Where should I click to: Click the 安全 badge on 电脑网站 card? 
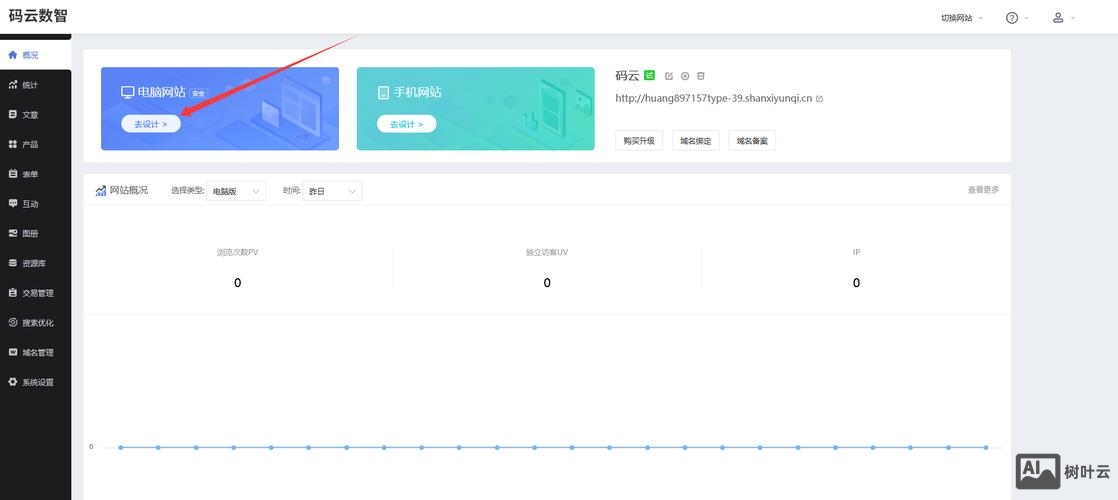coord(199,93)
